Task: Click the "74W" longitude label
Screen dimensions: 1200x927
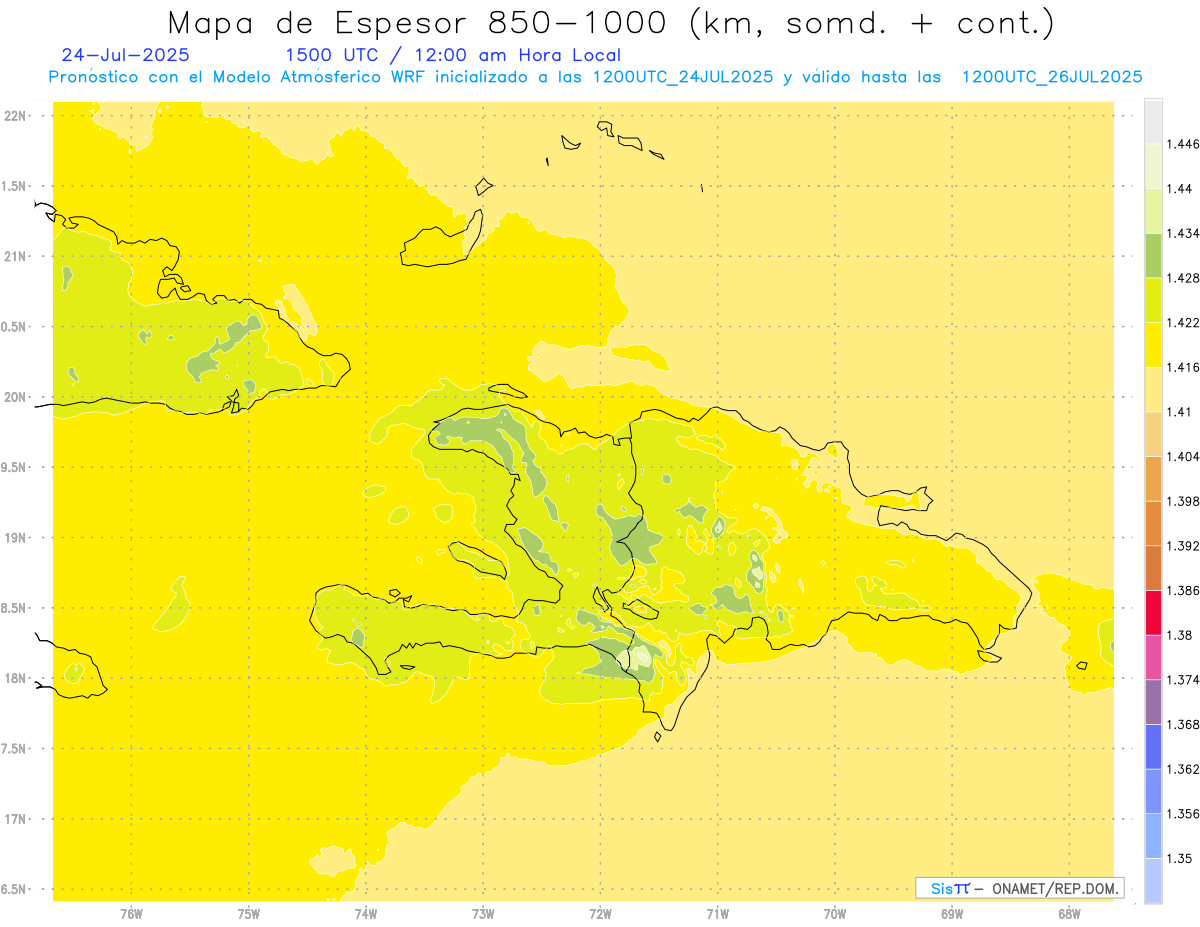Action: point(366,914)
